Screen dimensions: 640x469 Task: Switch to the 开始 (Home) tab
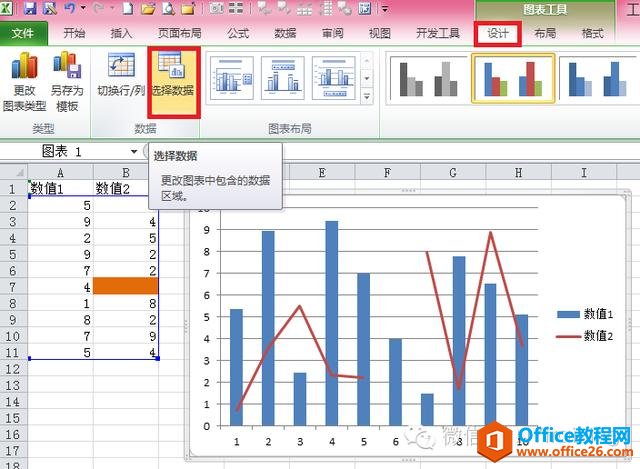74,33
